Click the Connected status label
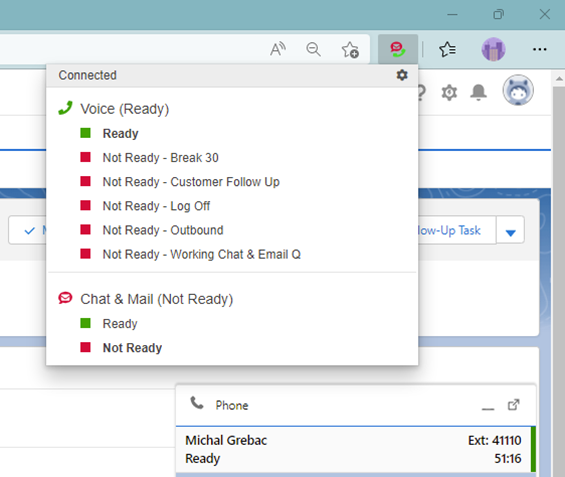565x477 pixels. click(x=88, y=75)
